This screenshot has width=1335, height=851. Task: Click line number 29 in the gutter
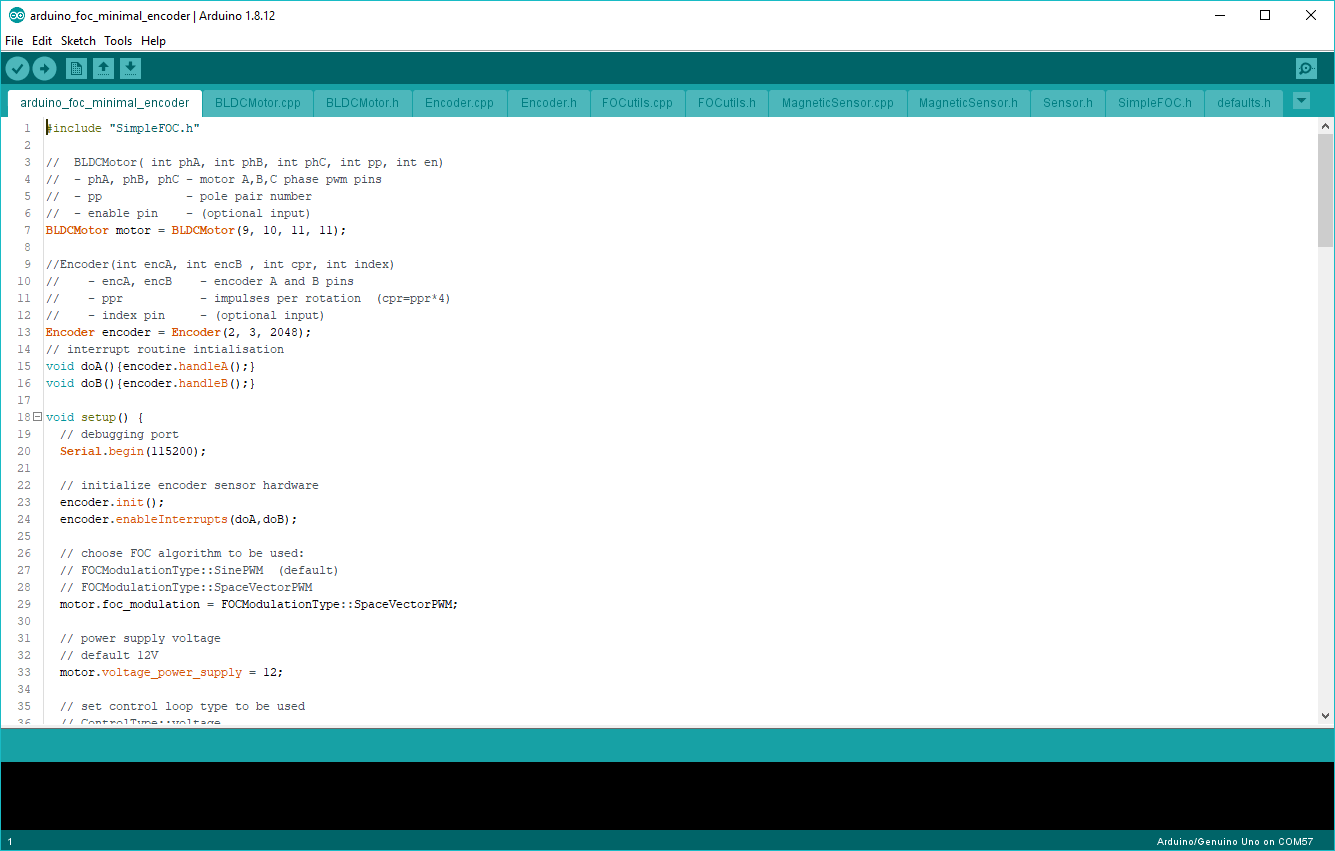tap(24, 604)
